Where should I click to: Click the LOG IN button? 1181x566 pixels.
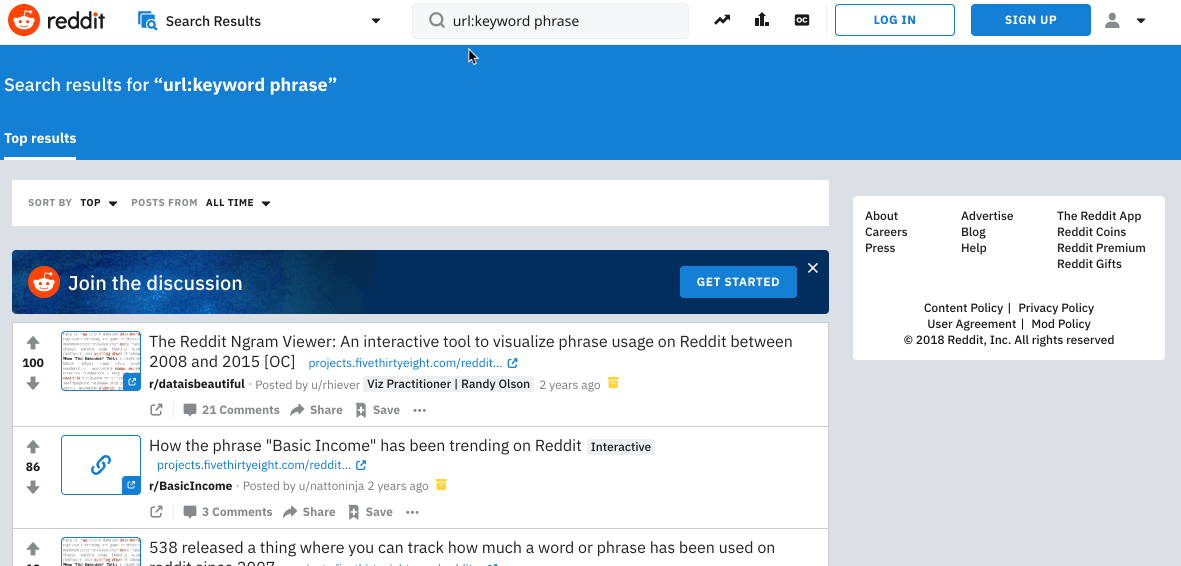coord(895,20)
